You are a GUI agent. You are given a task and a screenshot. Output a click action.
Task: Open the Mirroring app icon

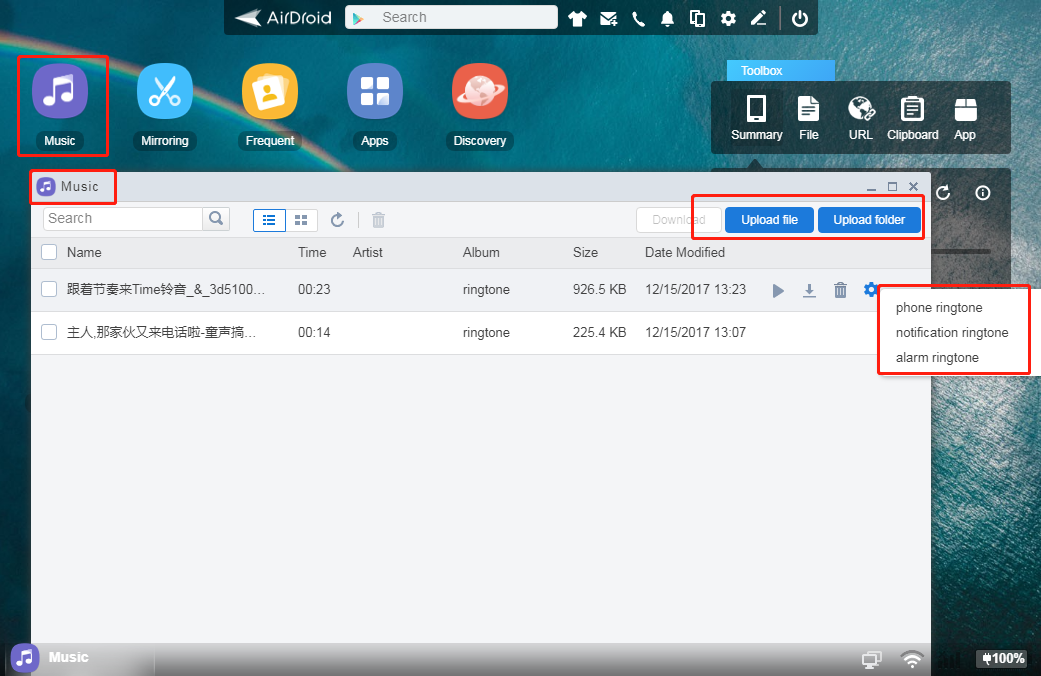164,91
